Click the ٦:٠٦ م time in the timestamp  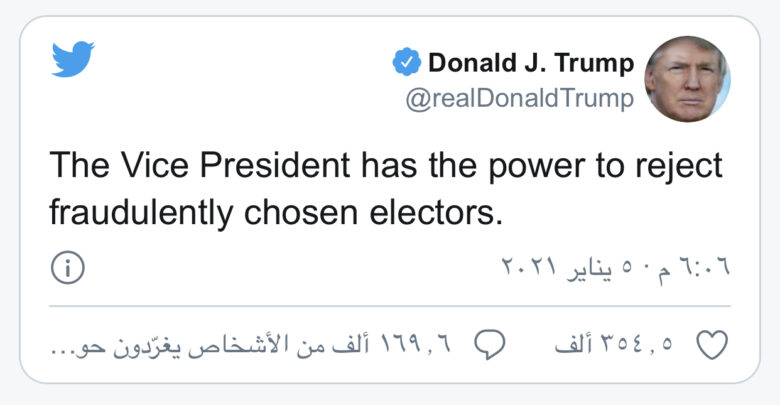tap(698, 267)
